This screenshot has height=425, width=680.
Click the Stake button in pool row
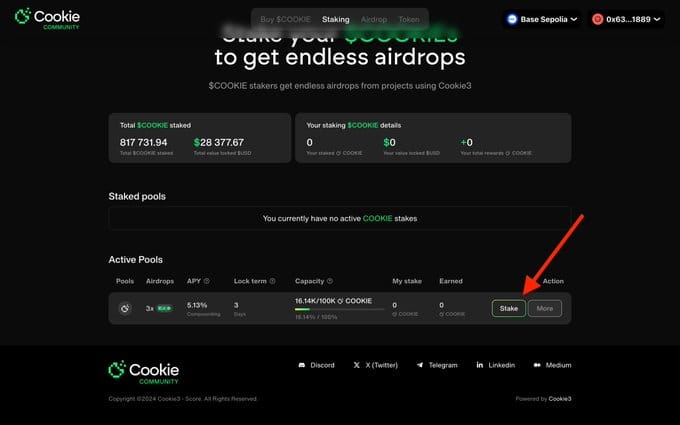pyautogui.click(x=509, y=308)
